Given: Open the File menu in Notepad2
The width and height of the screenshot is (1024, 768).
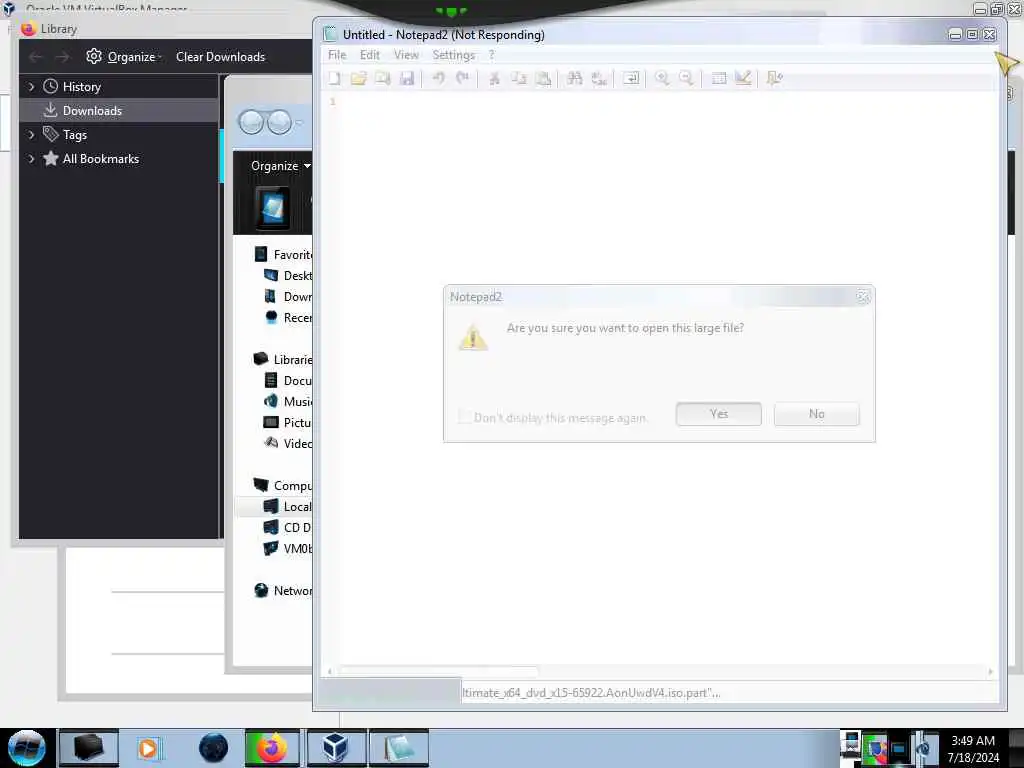Looking at the screenshot, I should (x=337, y=55).
